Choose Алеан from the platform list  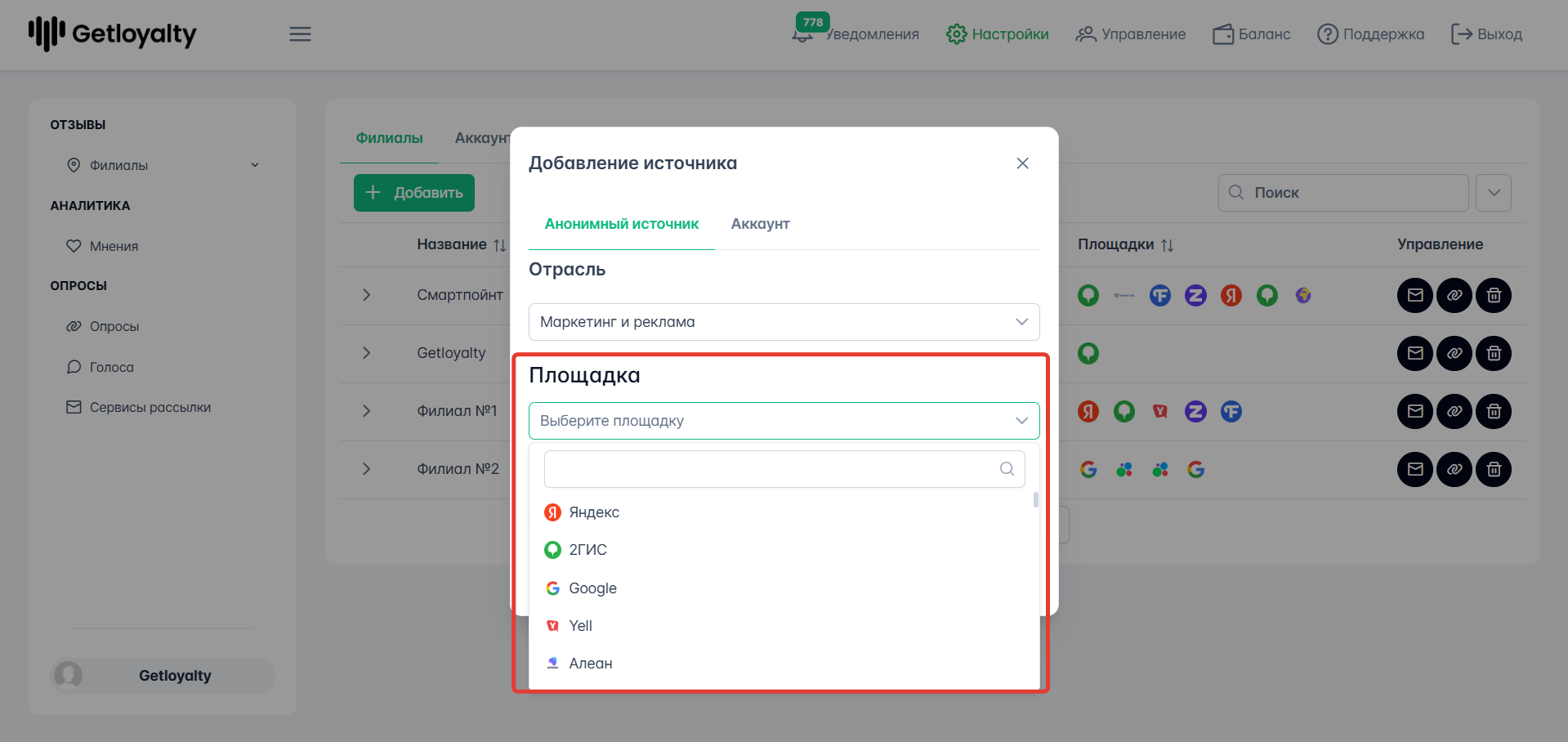[784, 664]
